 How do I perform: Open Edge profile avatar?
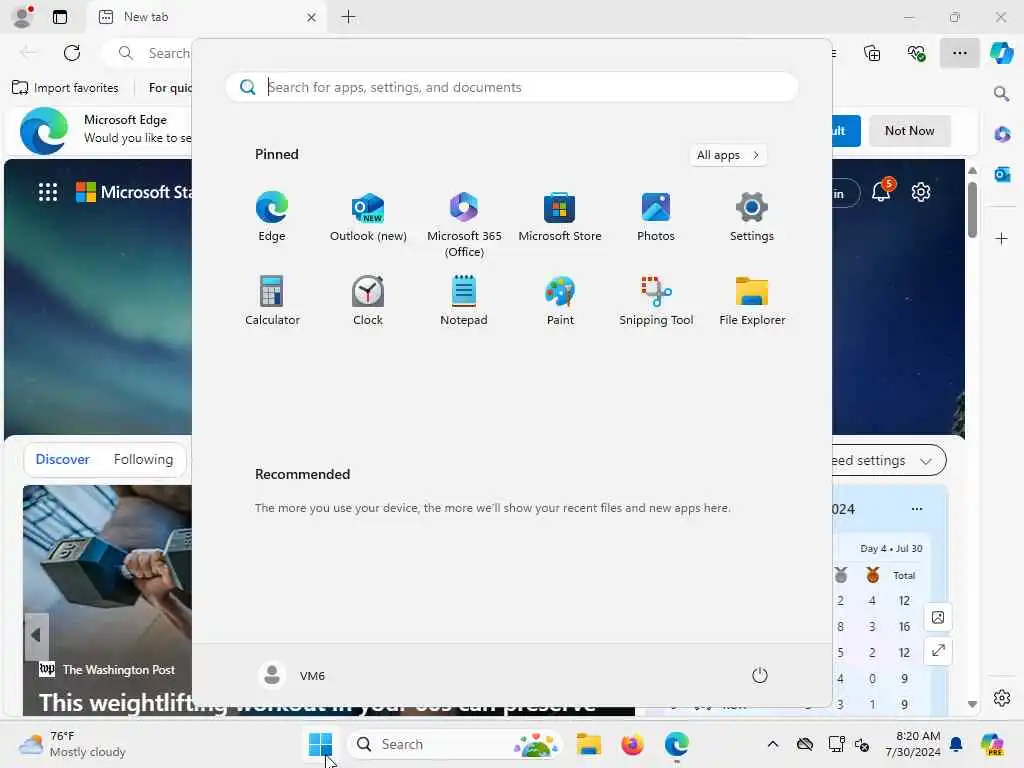tap(23, 16)
